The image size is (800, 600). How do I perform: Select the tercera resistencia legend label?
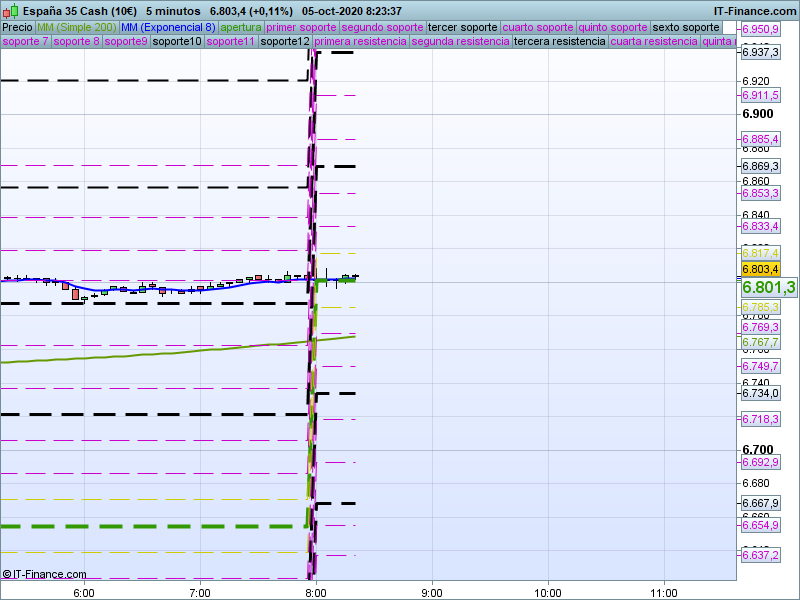[x=559, y=42]
